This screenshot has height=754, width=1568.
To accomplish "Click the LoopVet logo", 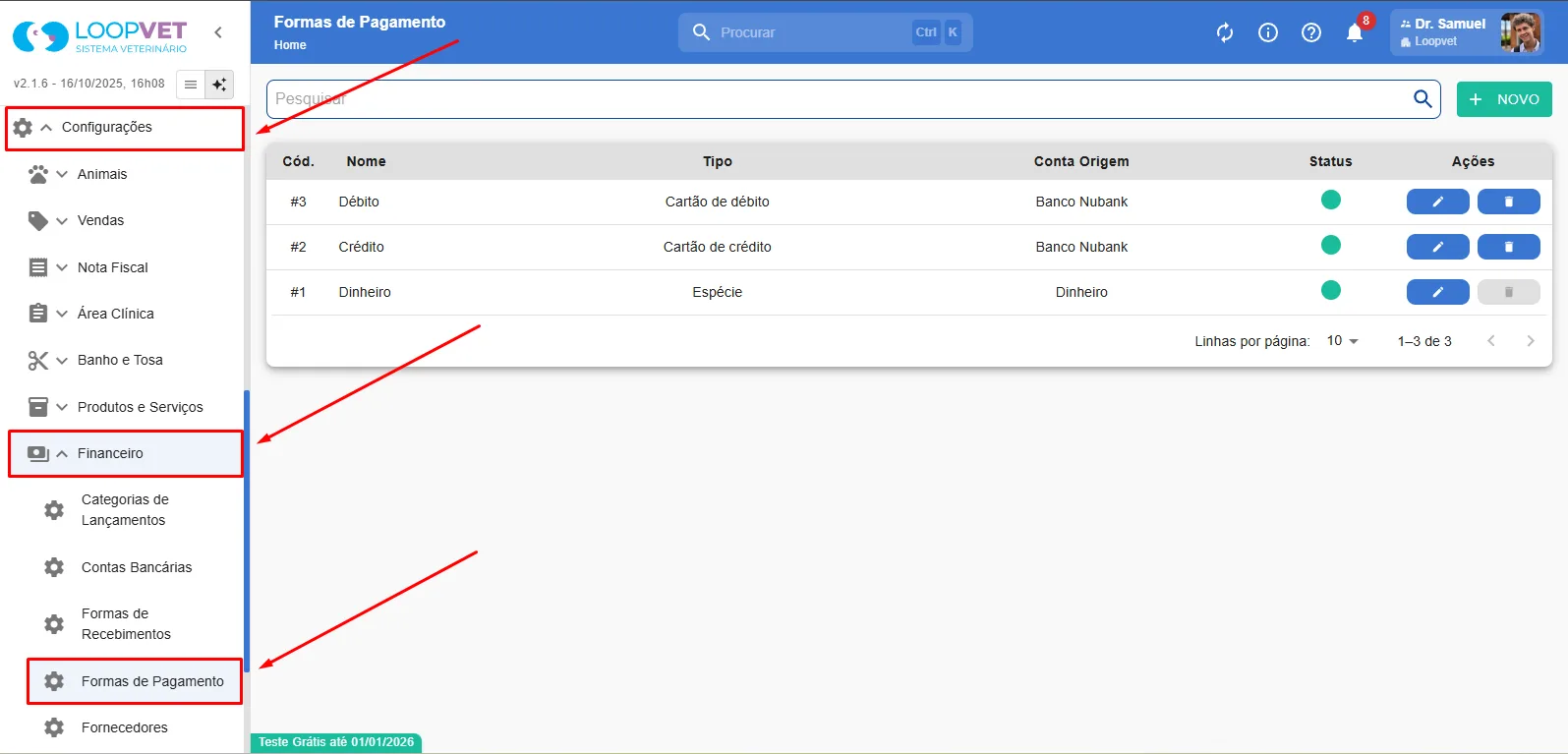I will pos(99,36).
